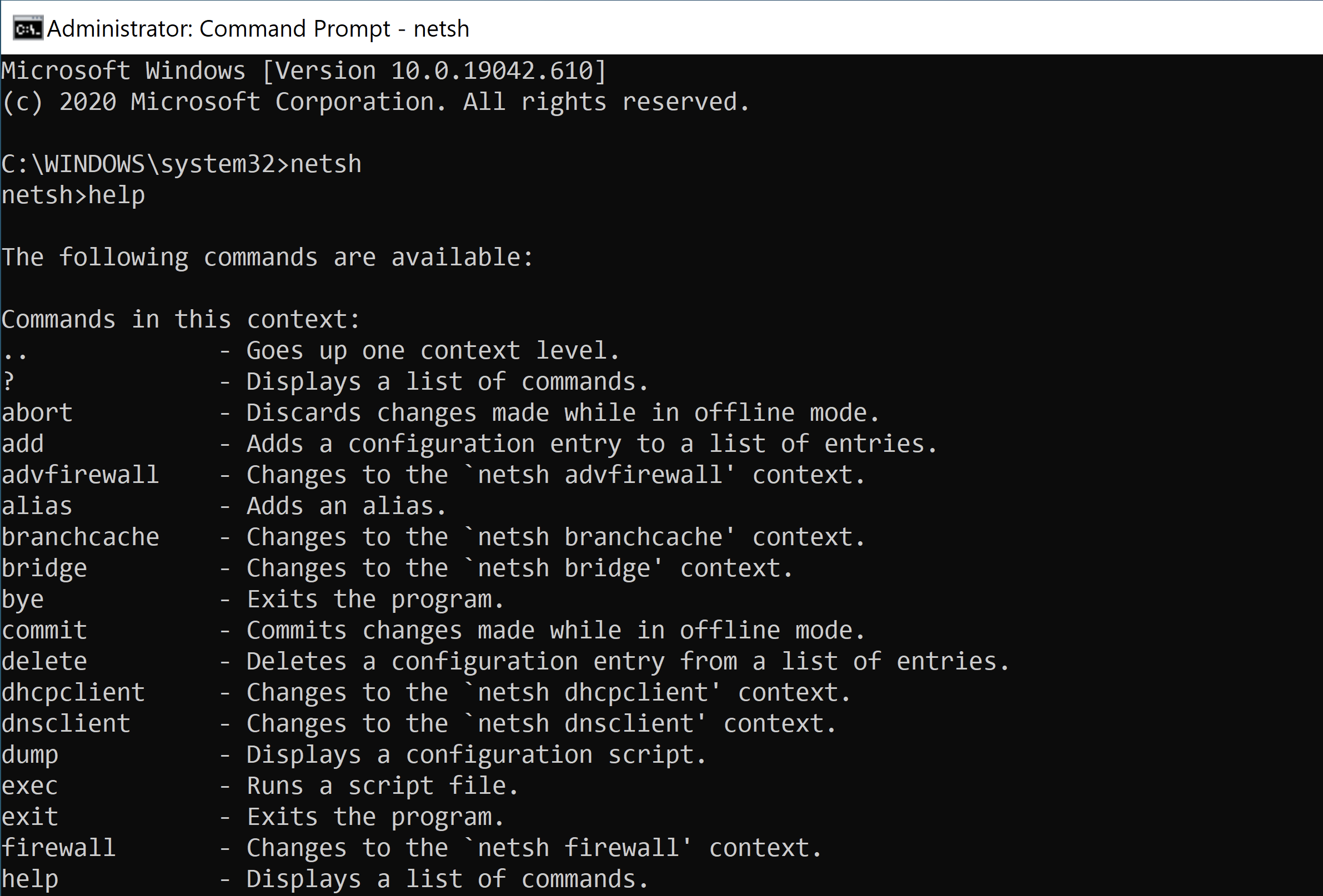Click the 'branchcache' command in the list
The width and height of the screenshot is (1323, 896).
click(x=81, y=536)
